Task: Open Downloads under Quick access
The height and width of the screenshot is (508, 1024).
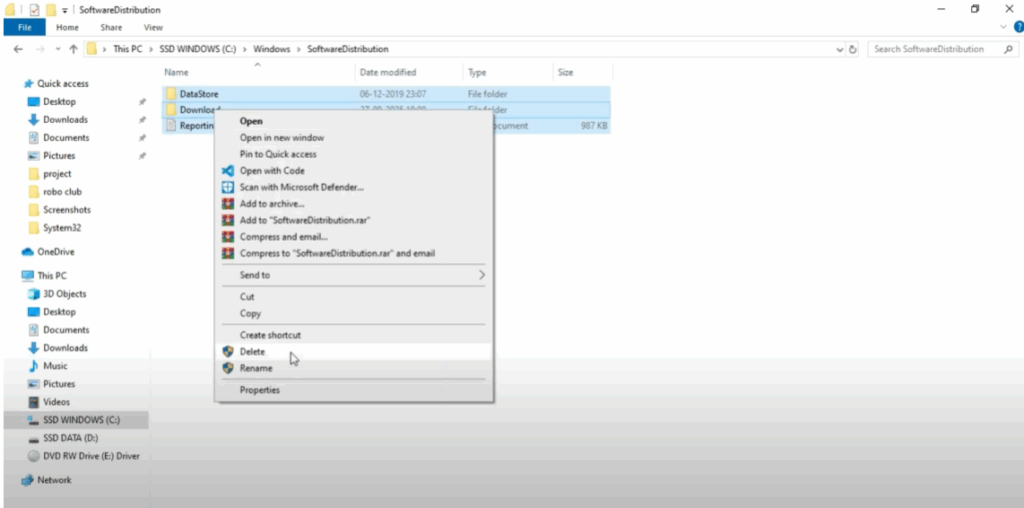Action: click(65, 119)
